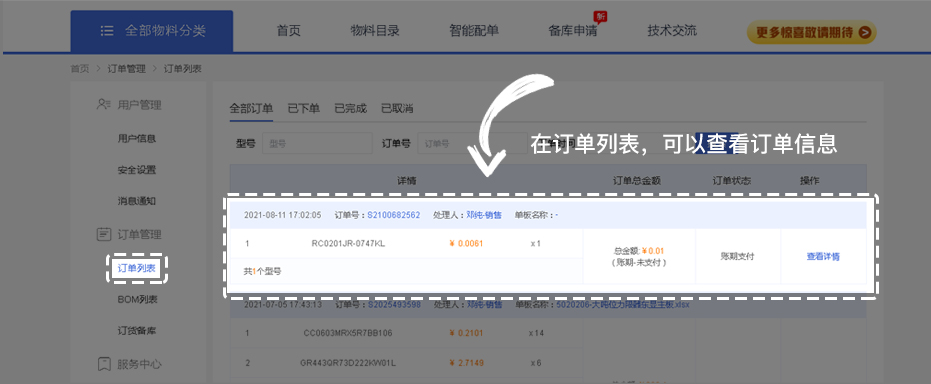Click handler 郑纯-销售 on order S2025493598
This screenshot has width=931, height=384.
(x=484, y=304)
